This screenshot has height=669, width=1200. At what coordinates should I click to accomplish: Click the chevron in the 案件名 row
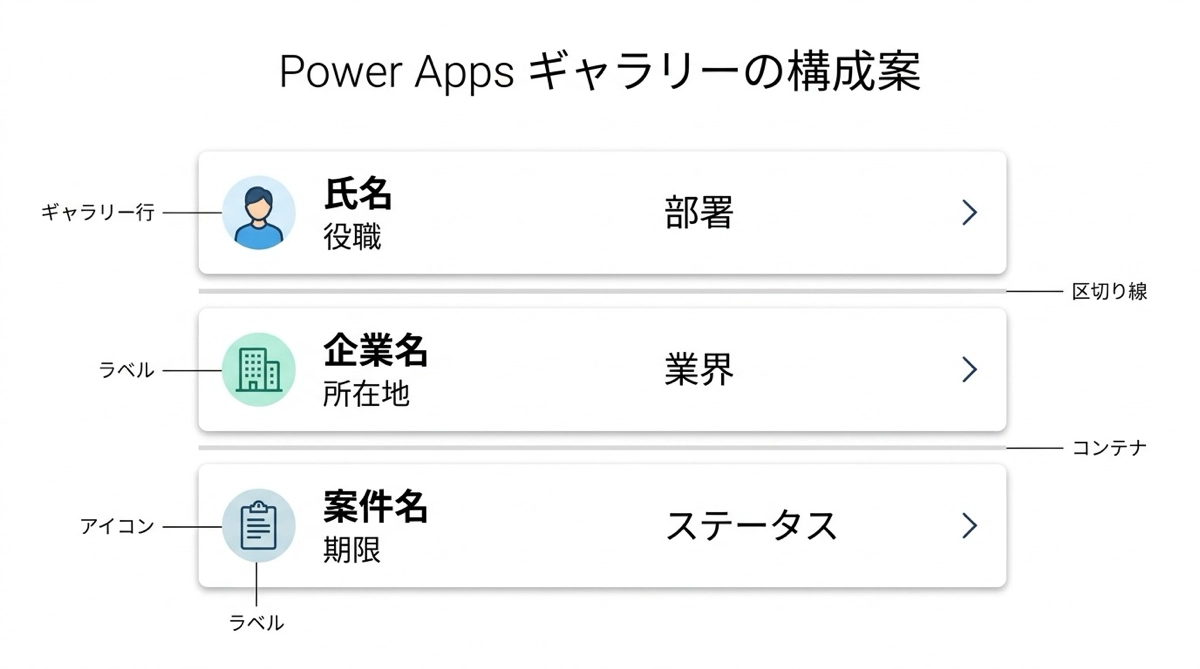coord(968,526)
